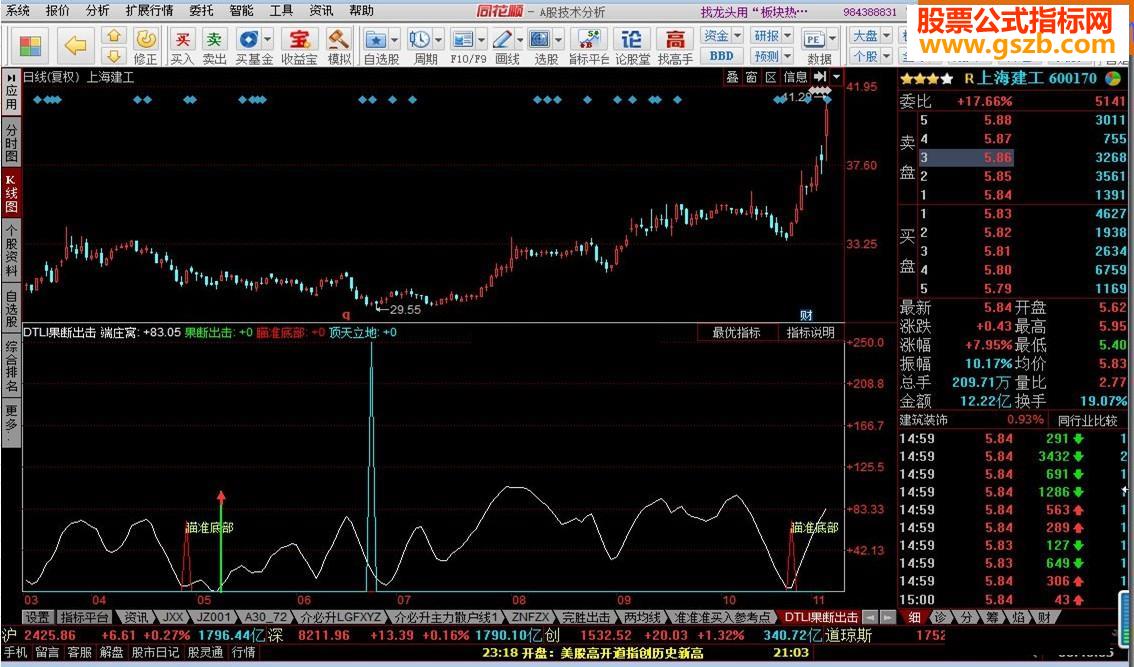Open the 论股堂 forum icon
The width and height of the screenshot is (1134, 667).
point(632,46)
